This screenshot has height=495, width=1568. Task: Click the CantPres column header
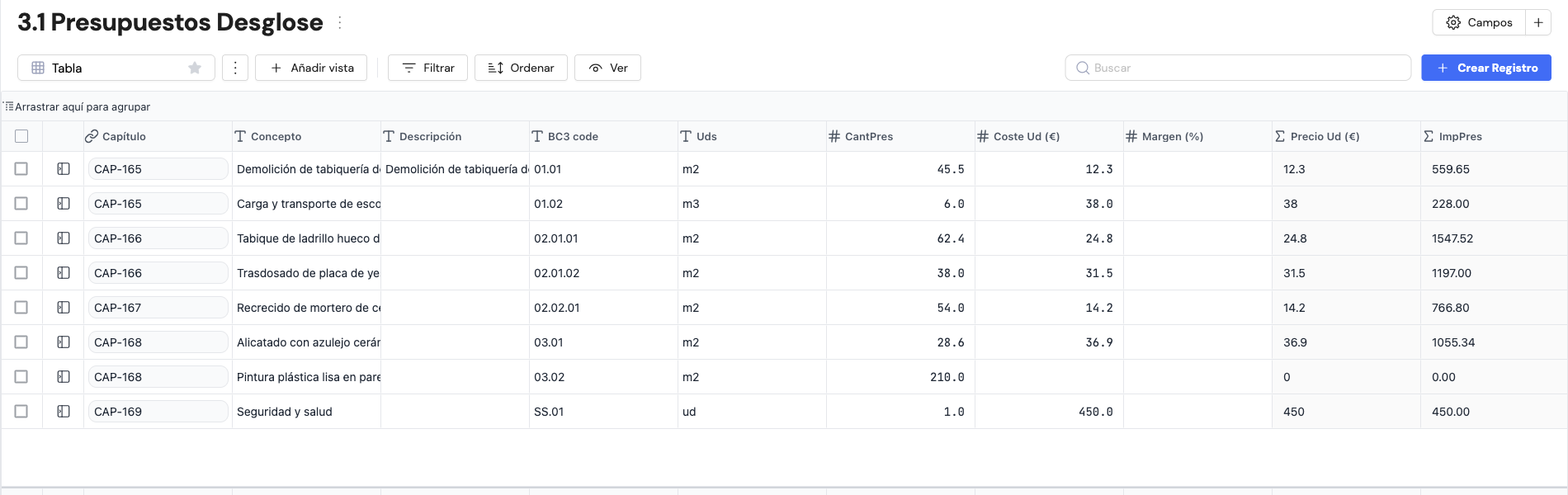[x=900, y=136]
